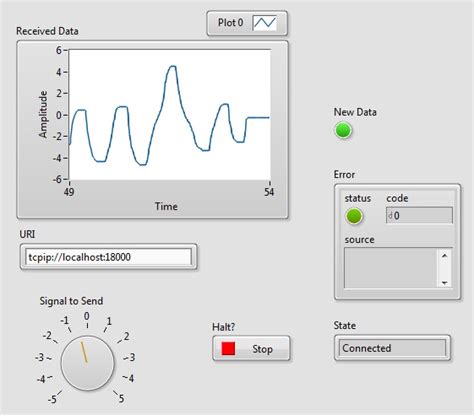Viewport: 474px width, 415px height.
Task: Click the error code numeric field
Action: [x=419, y=215]
